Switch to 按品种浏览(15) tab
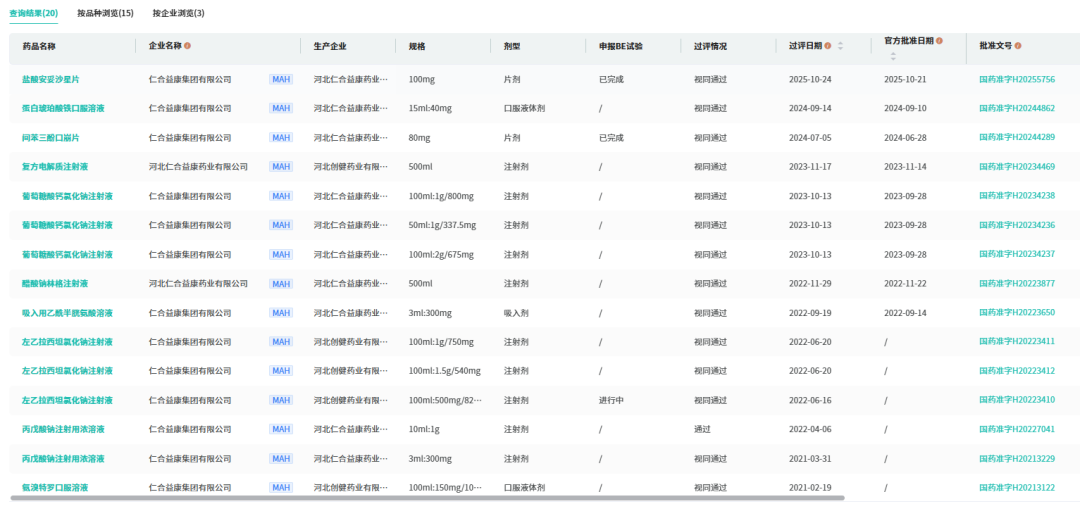 pyautogui.click(x=105, y=13)
